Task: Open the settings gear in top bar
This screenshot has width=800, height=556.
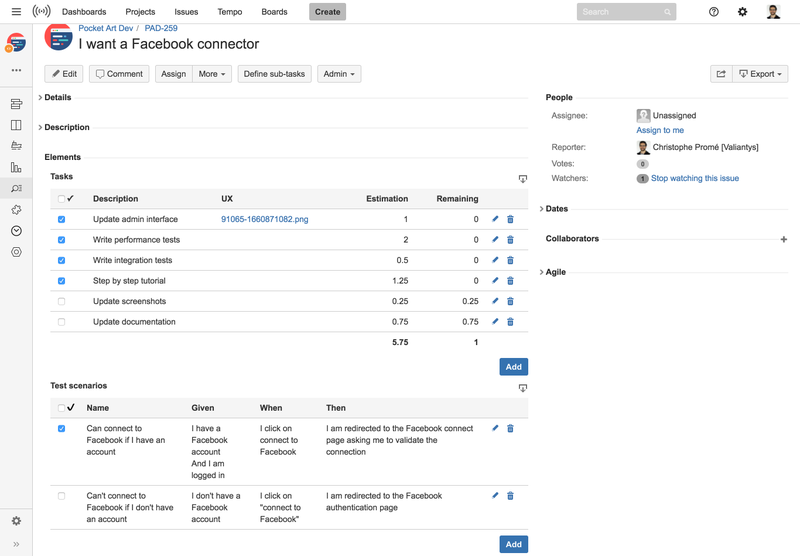Action: 742,12
